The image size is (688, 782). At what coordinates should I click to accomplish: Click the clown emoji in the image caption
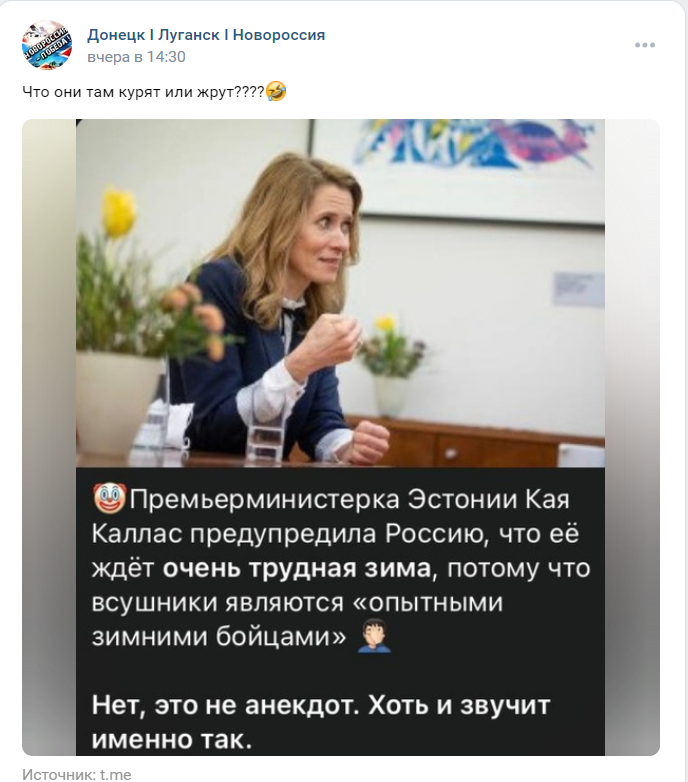pyautogui.click(x=109, y=500)
